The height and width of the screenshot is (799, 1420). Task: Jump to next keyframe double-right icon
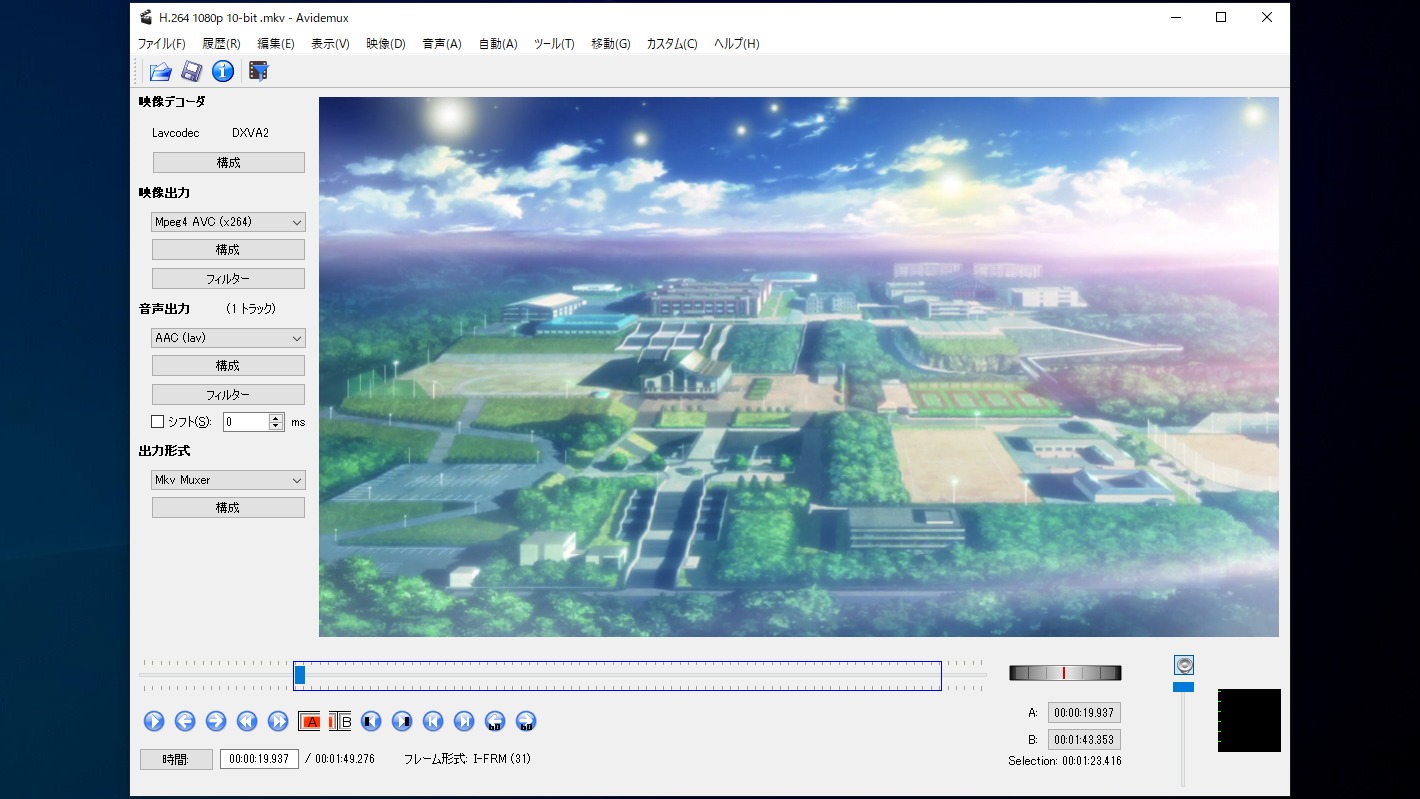tap(278, 721)
